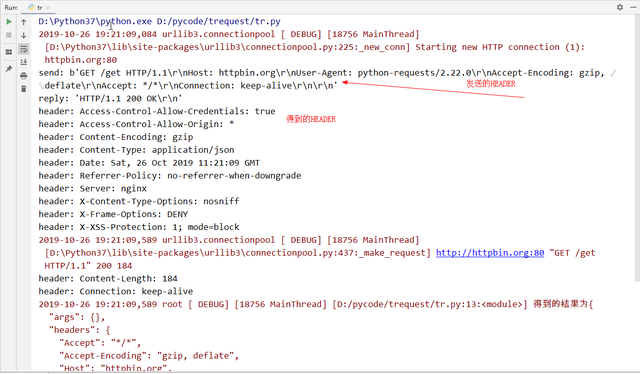
Task: Click the 'header: X-XSS-Protection: 1; mode=block' line
Action: [x=139, y=227]
